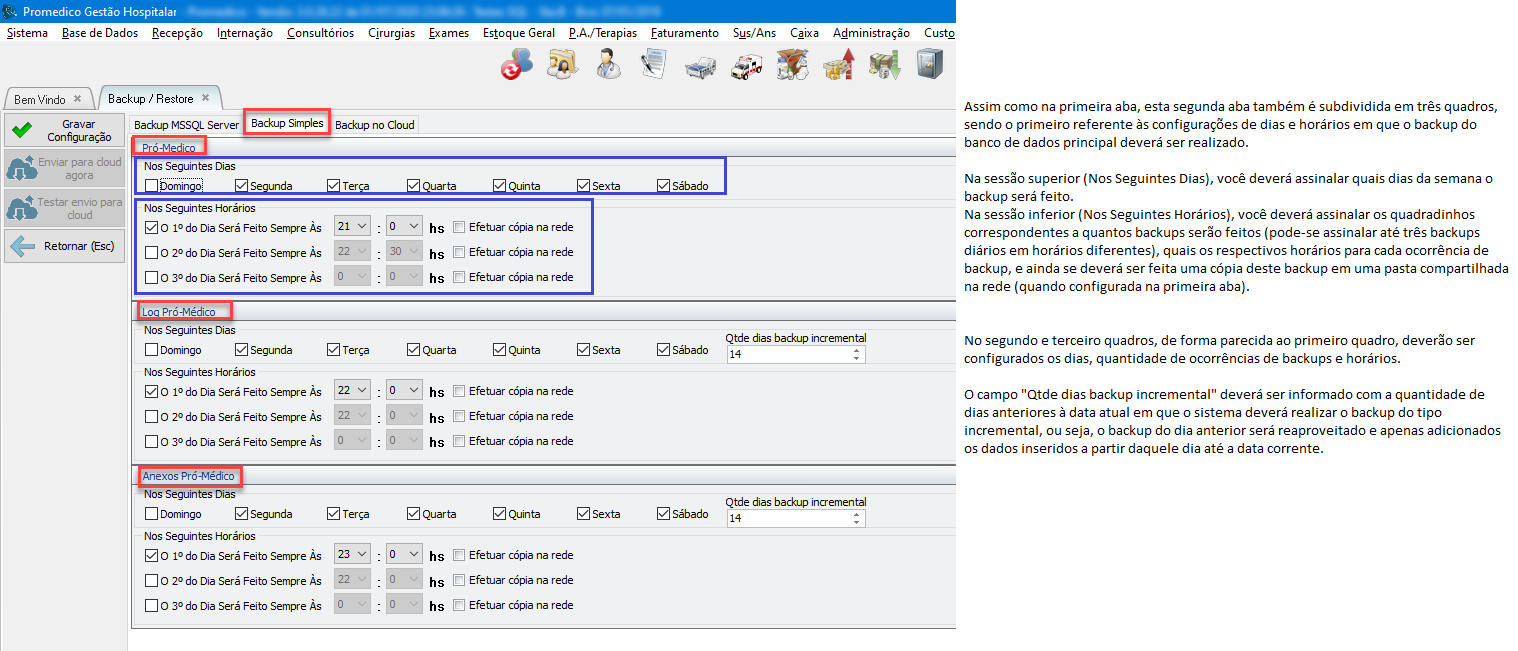Click the user refresh toolbar icon
The width and height of the screenshot is (1518, 651).
pos(516,64)
